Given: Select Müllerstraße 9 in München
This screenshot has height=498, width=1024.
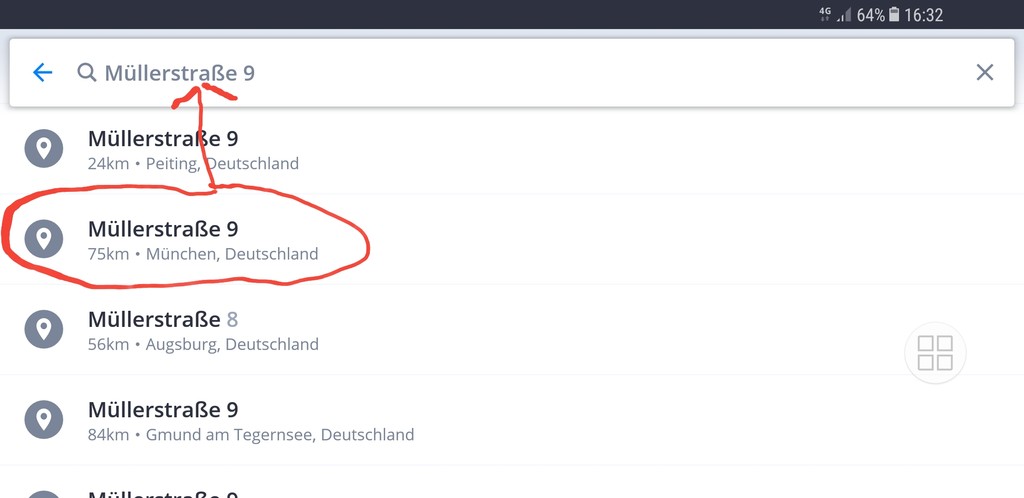Looking at the screenshot, I should pos(512,239).
